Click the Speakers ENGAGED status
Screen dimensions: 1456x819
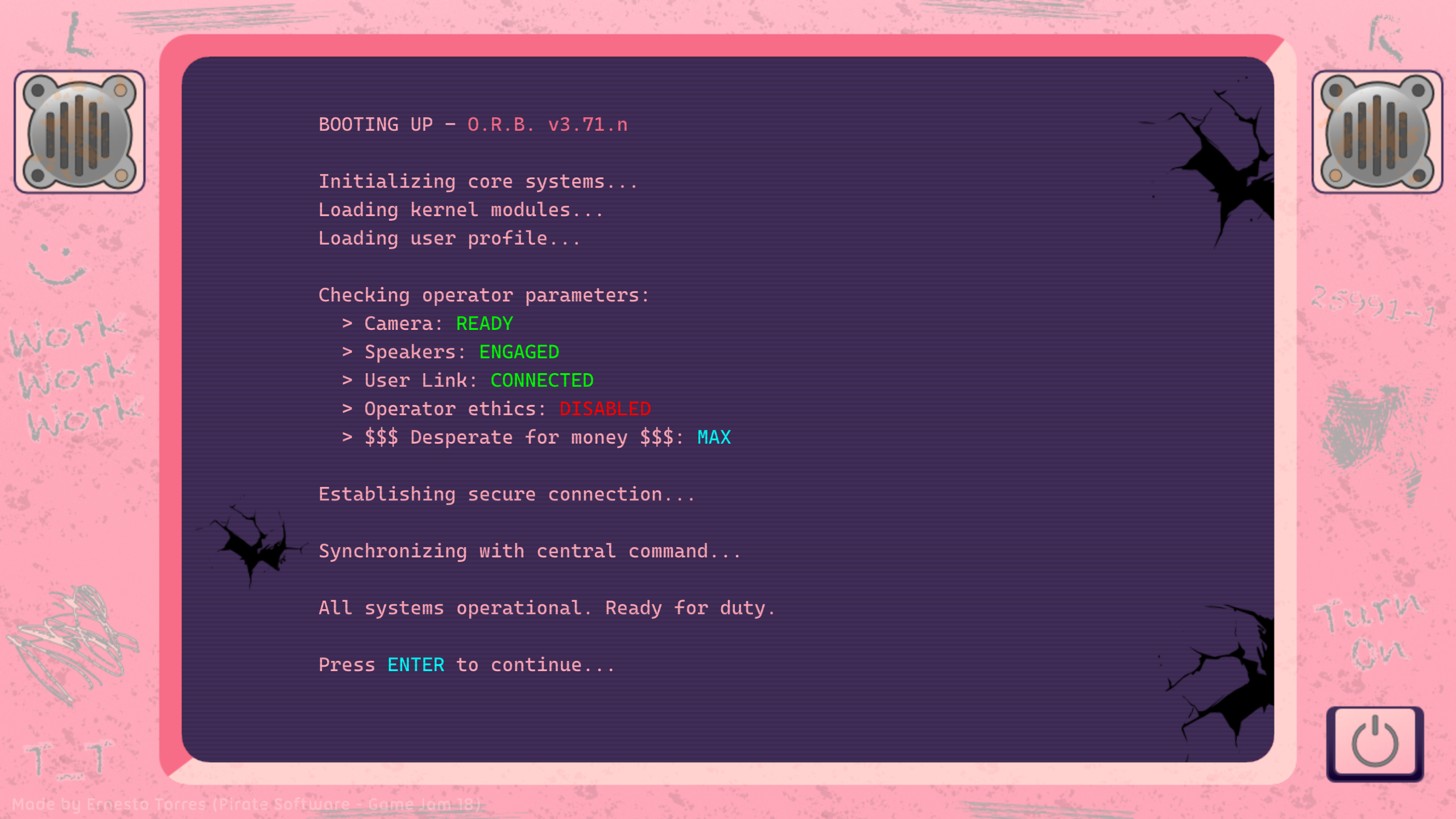[519, 351]
